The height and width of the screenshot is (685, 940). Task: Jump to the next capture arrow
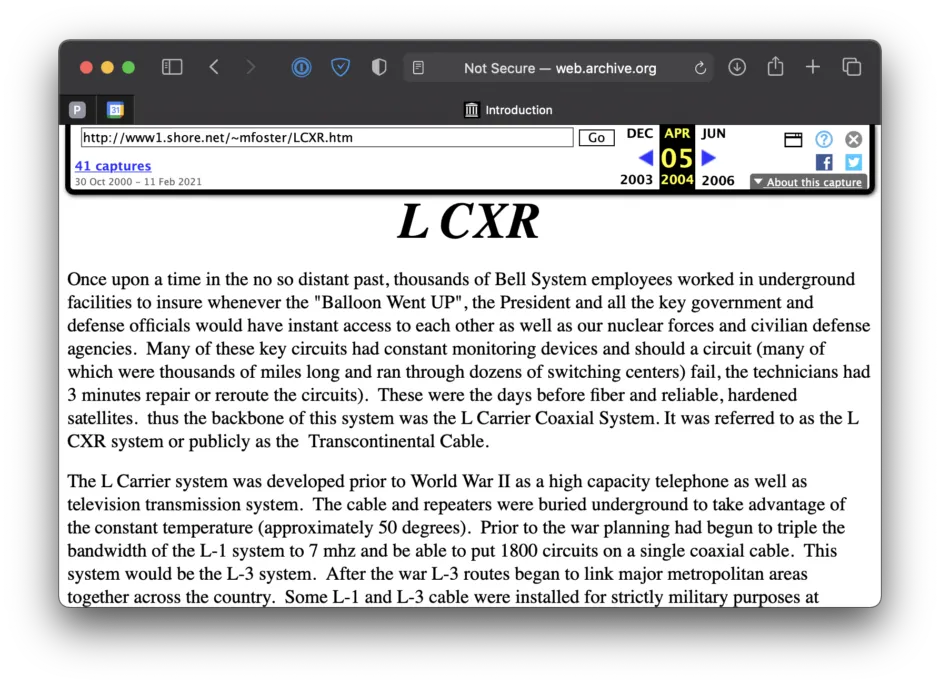(x=709, y=158)
